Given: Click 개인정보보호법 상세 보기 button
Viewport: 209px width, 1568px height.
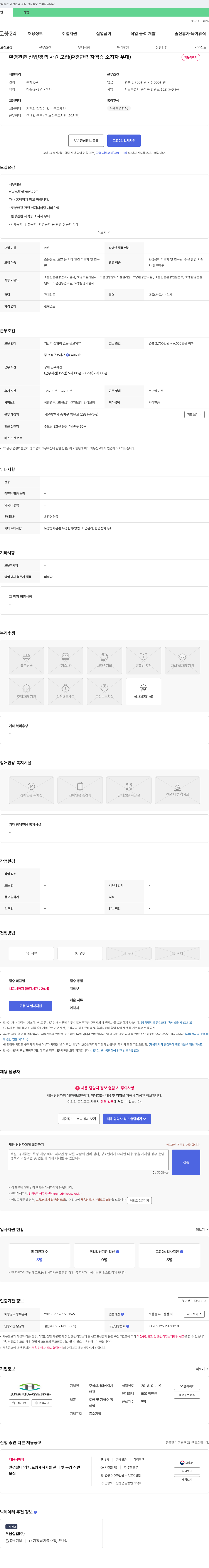Looking at the screenshot, I should coord(79,1119).
